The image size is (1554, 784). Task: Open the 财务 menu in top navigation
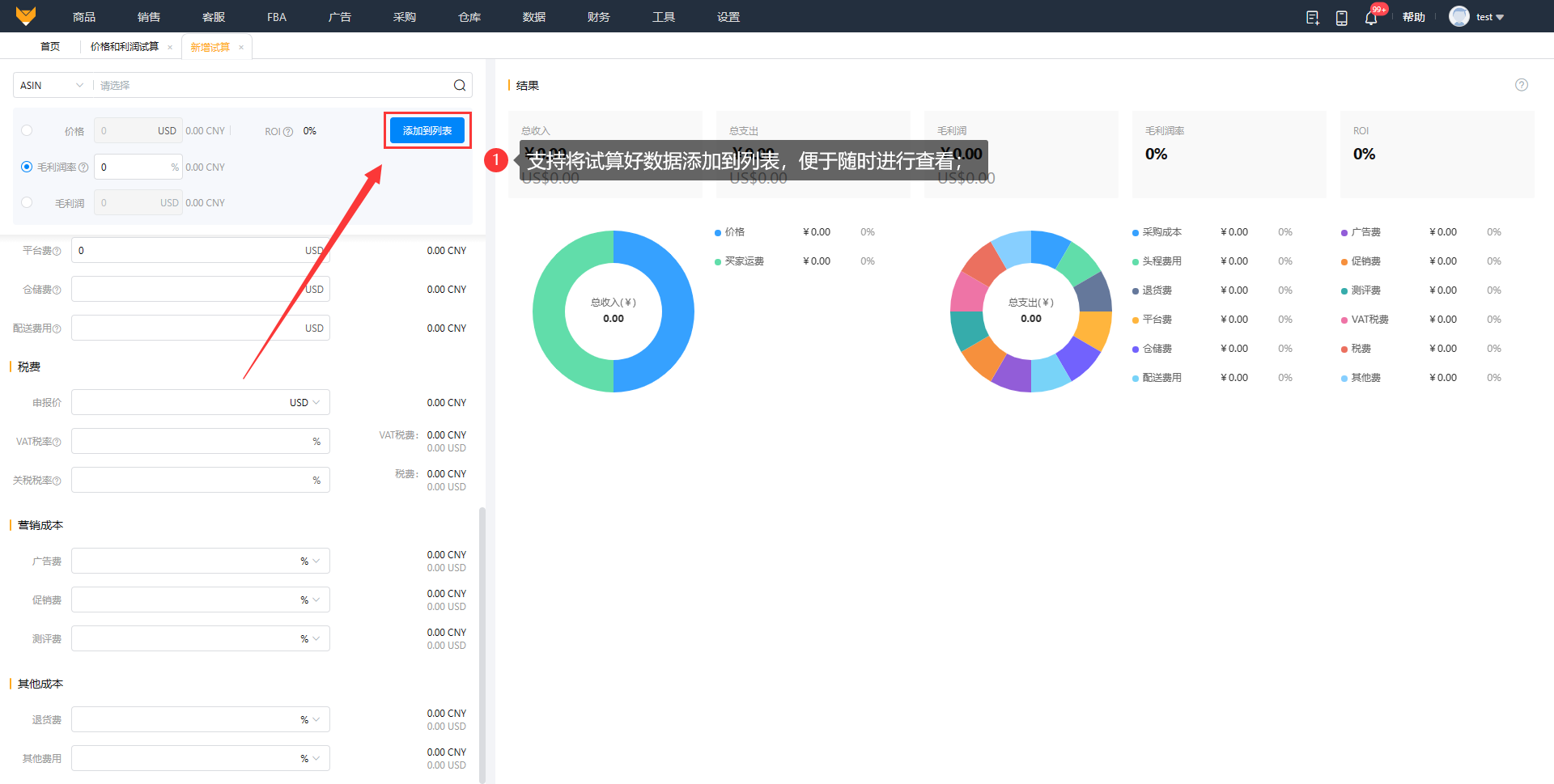coord(598,17)
